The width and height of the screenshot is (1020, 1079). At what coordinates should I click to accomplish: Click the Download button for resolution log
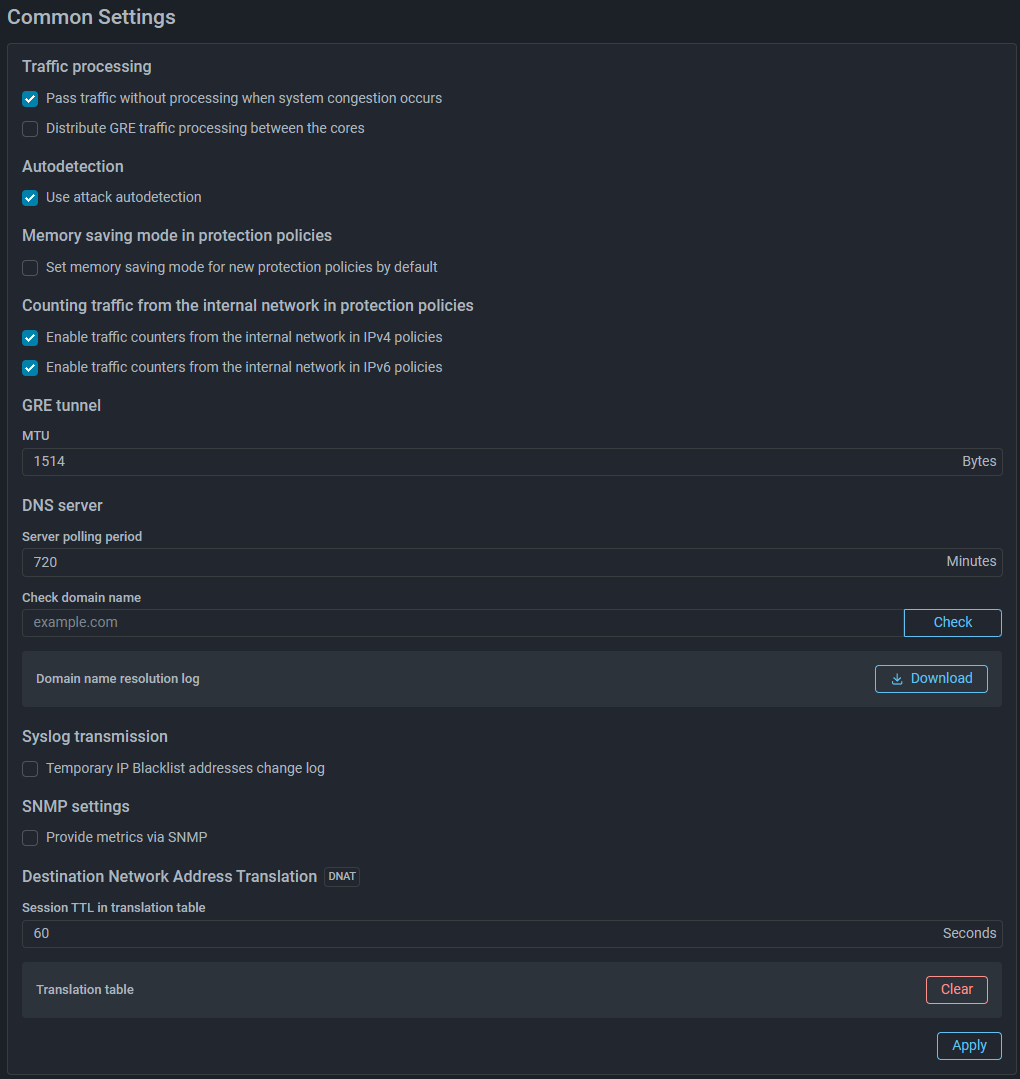pyautogui.click(x=931, y=679)
